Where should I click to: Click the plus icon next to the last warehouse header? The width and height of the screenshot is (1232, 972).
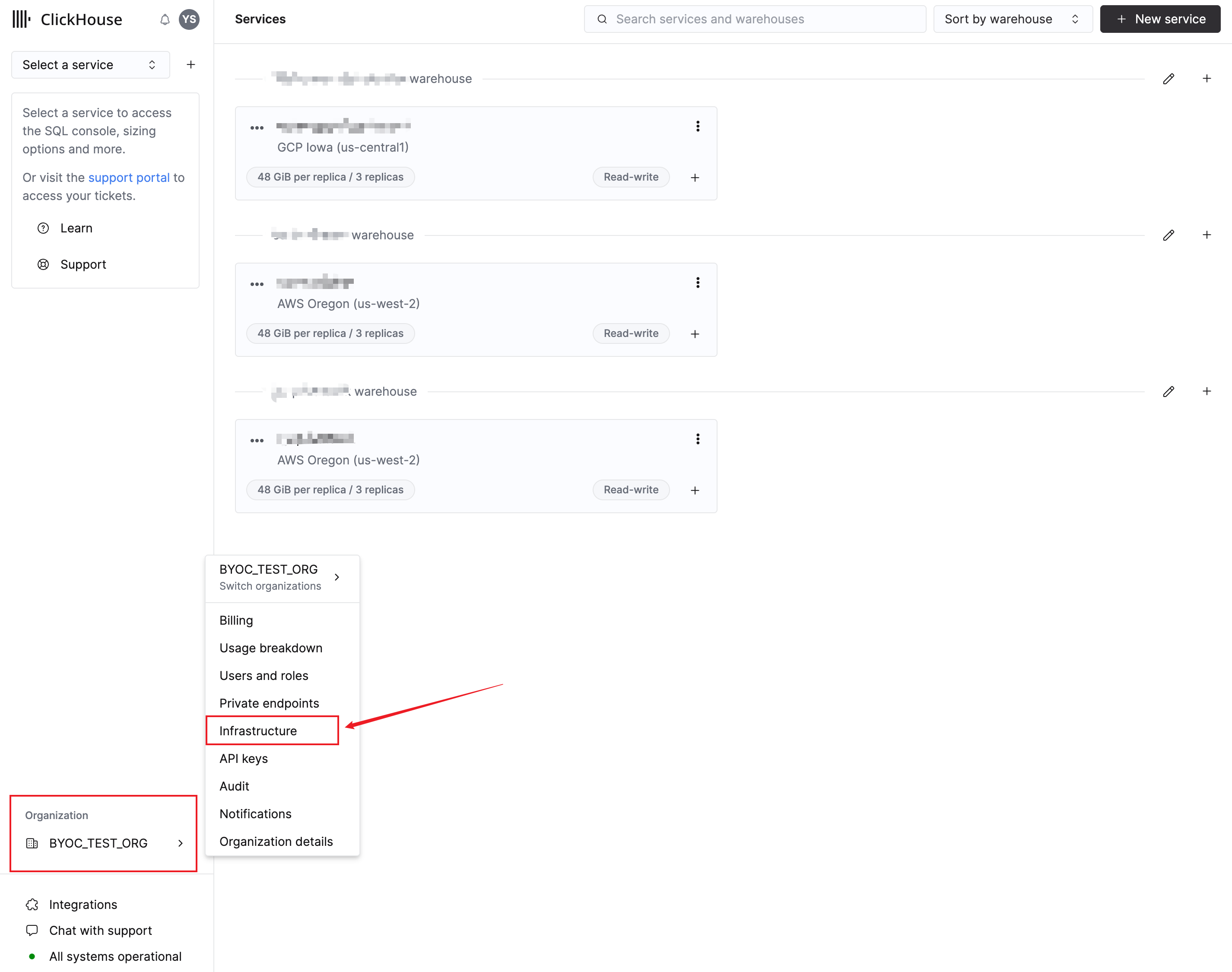point(1207,391)
